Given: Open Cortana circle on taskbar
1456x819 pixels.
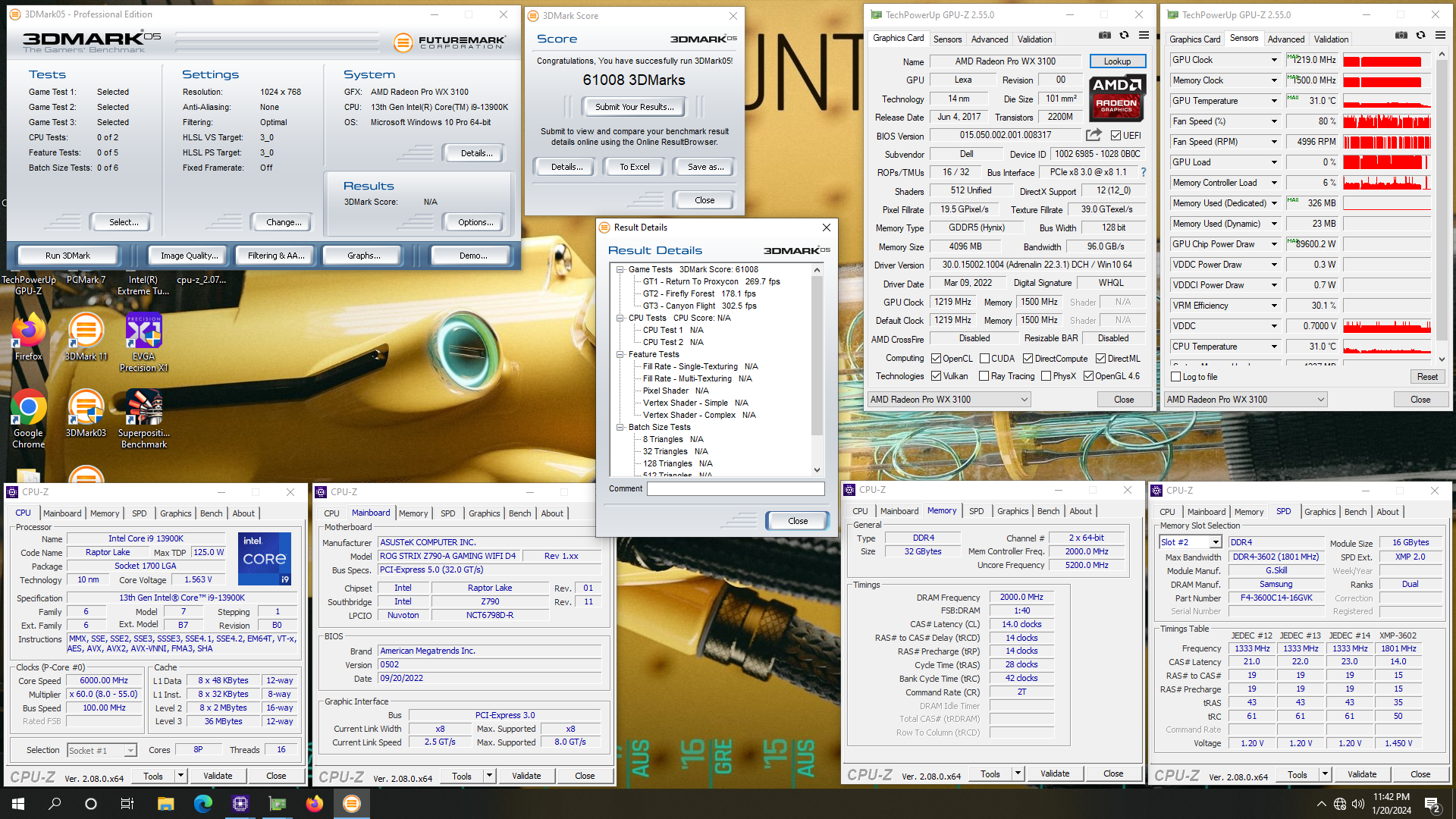Looking at the screenshot, I should pyautogui.click(x=91, y=804).
